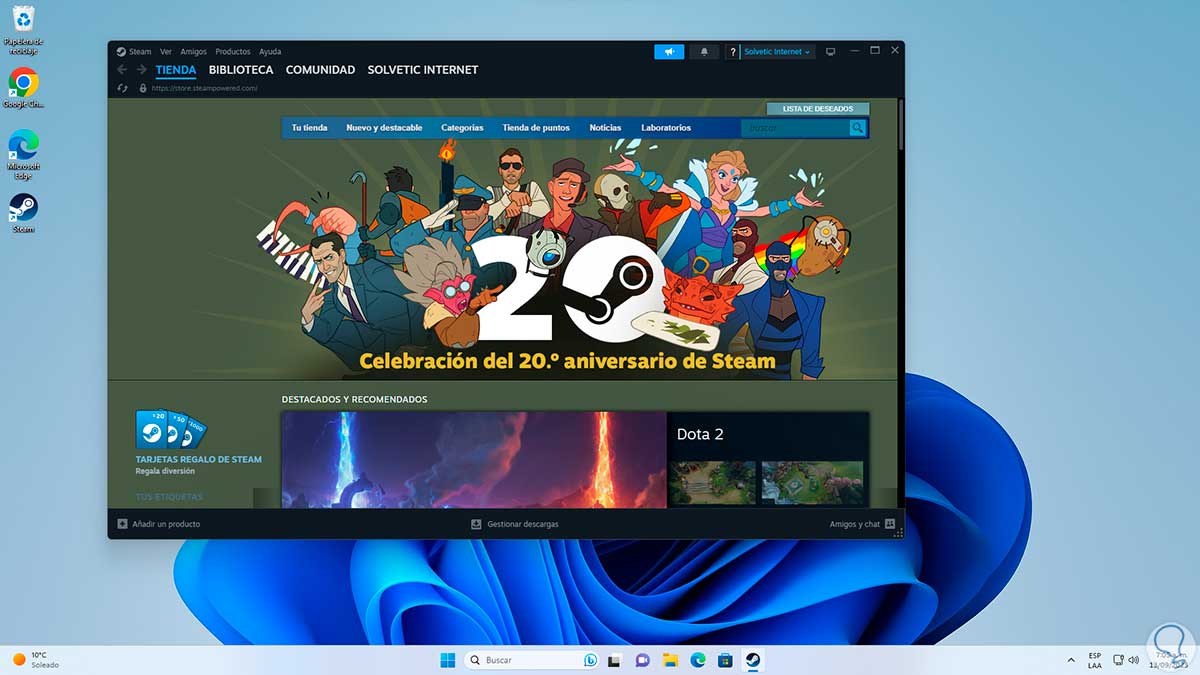Open Amigos y chat
Viewport: 1200px width, 675px height.
point(854,524)
